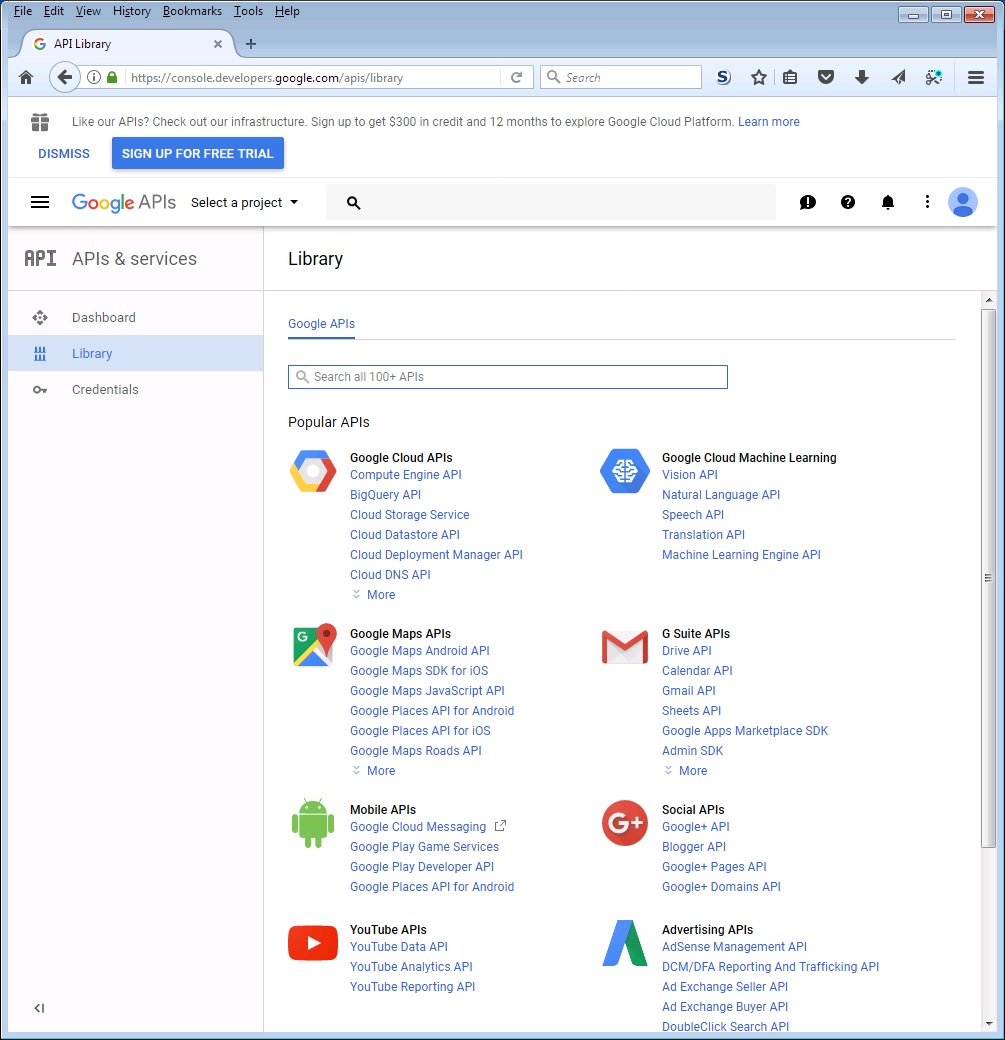Close the API Library tab

(218, 44)
